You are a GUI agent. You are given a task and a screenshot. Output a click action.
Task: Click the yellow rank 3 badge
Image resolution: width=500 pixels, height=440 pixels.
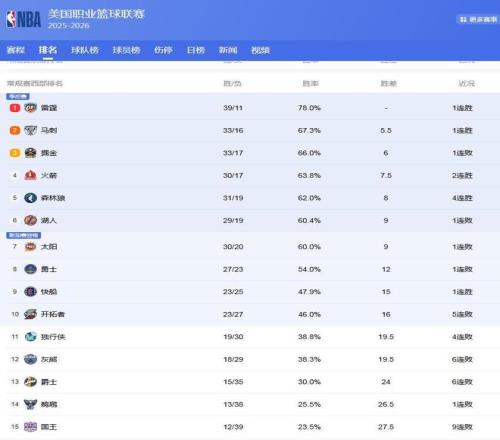[x=15, y=153]
